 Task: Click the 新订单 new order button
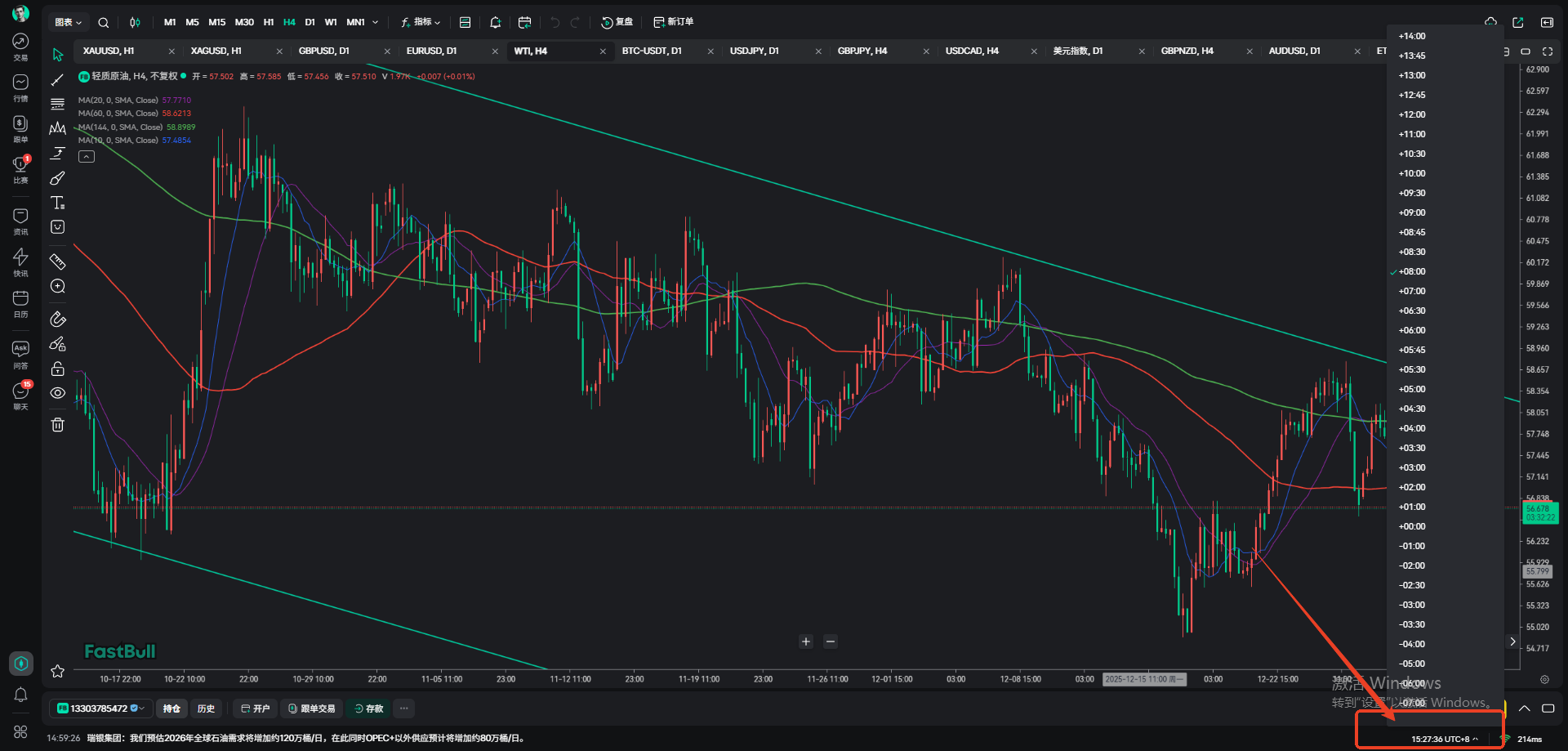click(x=674, y=22)
